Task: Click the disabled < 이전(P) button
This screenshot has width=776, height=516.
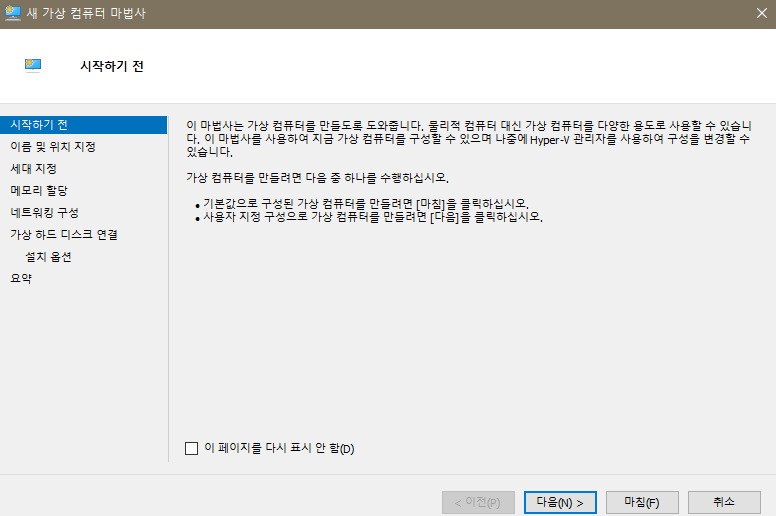Action: tap(478, 503)
